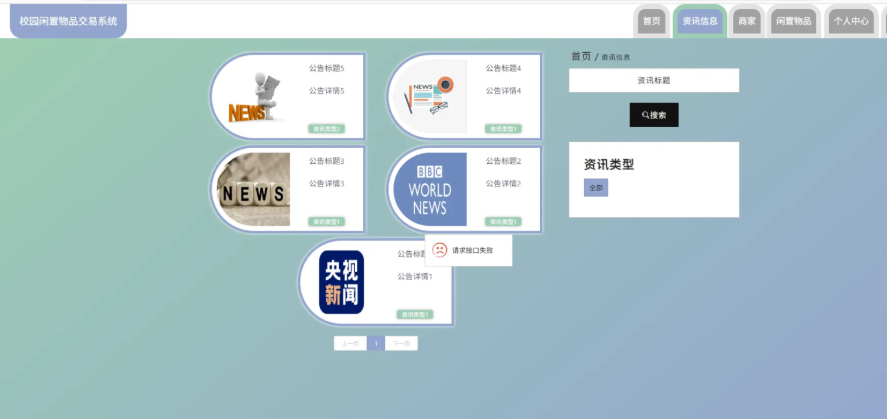The height and width of the screenshot is (419, 887).
Task: Go to the 下一页 pagination button
Action: point(401,343)
